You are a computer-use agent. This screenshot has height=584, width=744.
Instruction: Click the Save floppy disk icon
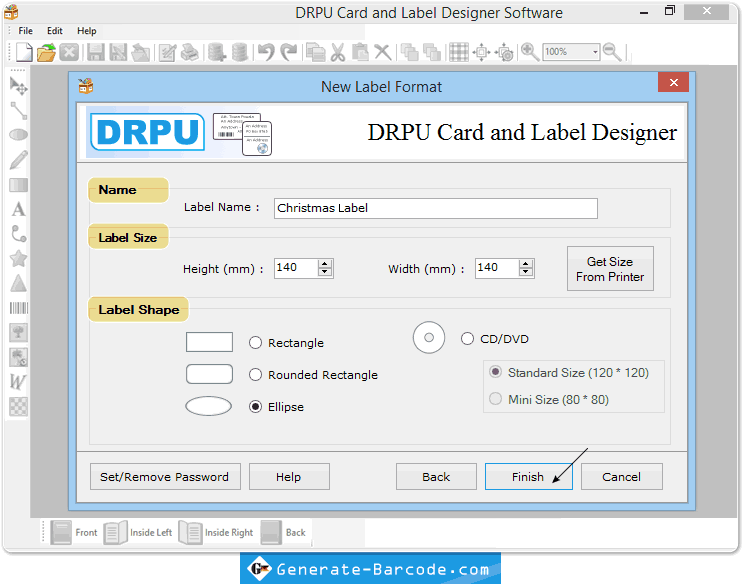point(95,52)
